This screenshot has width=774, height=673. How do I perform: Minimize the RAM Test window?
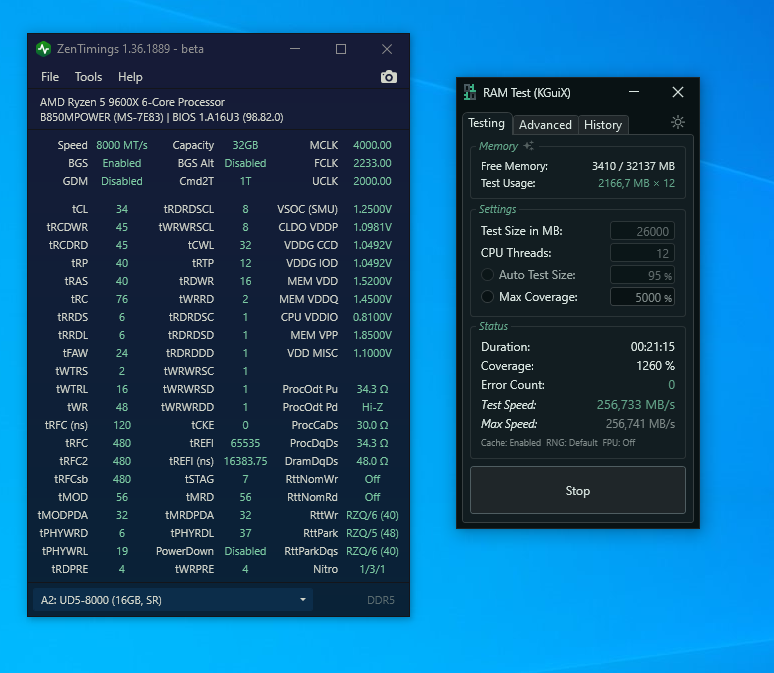point(634,93)
